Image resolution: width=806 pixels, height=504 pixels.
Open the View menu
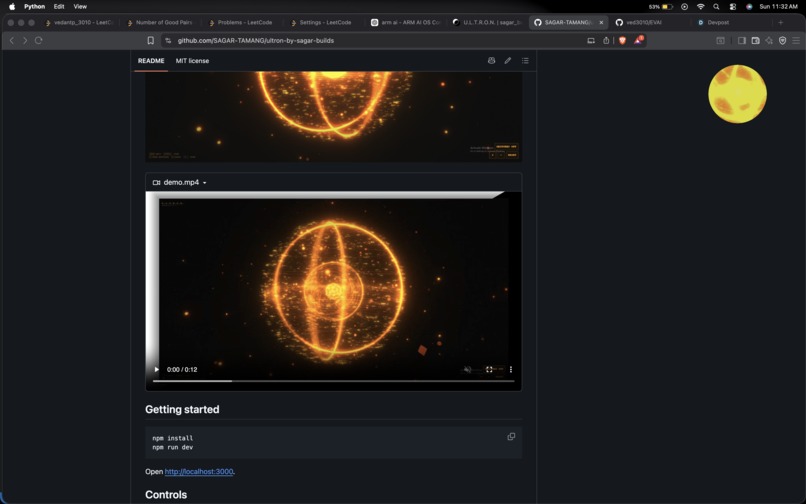tap(80, 6)
